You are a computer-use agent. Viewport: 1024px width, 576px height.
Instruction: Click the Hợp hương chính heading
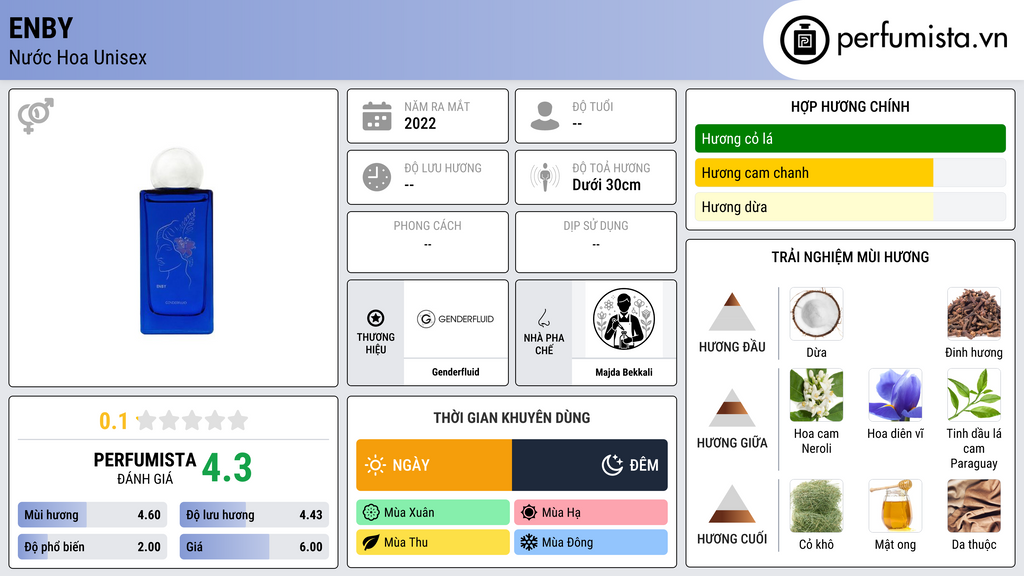pos(850,106)
